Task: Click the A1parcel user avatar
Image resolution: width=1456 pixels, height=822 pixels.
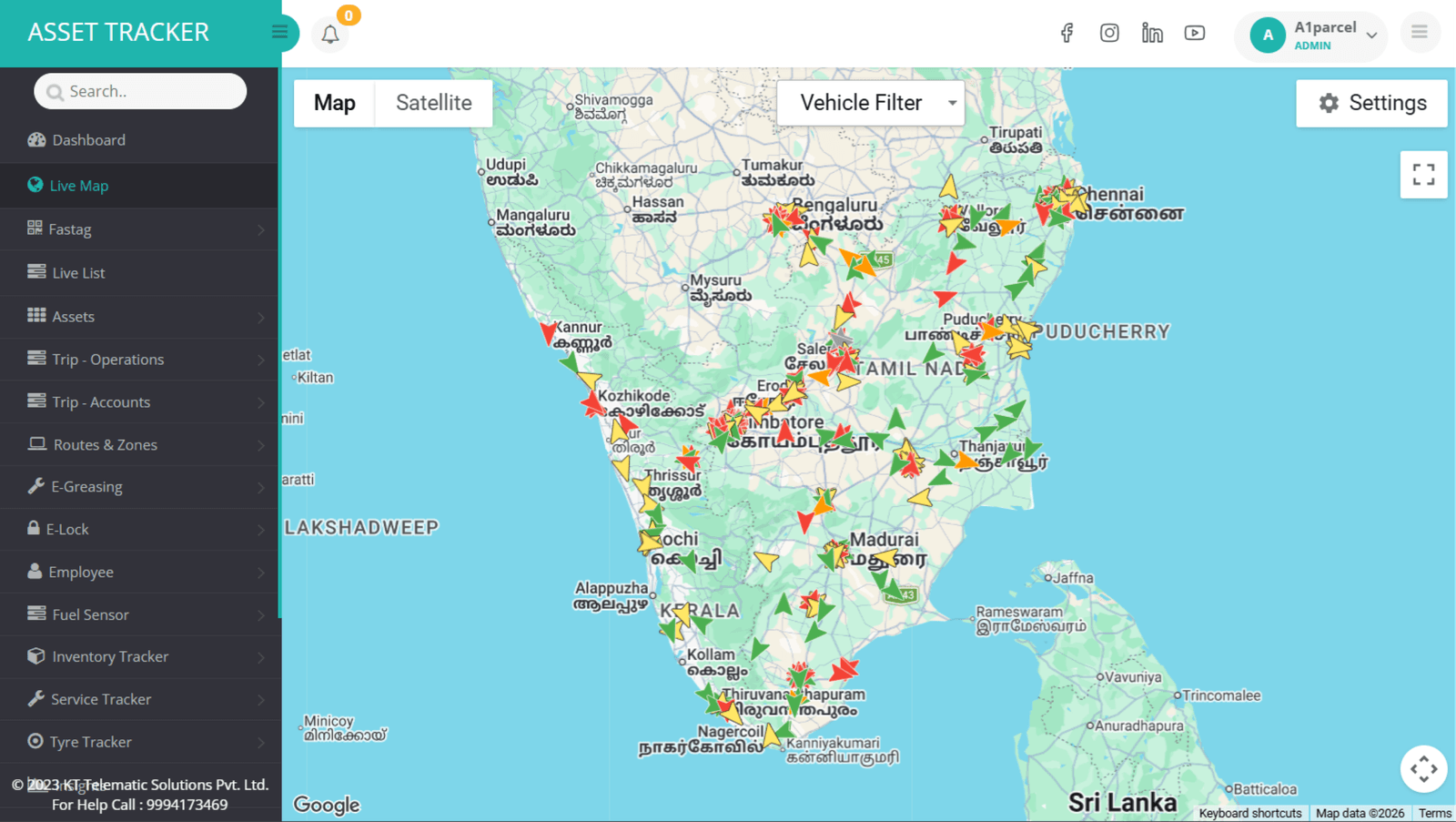Action: tap(1268, 36)
